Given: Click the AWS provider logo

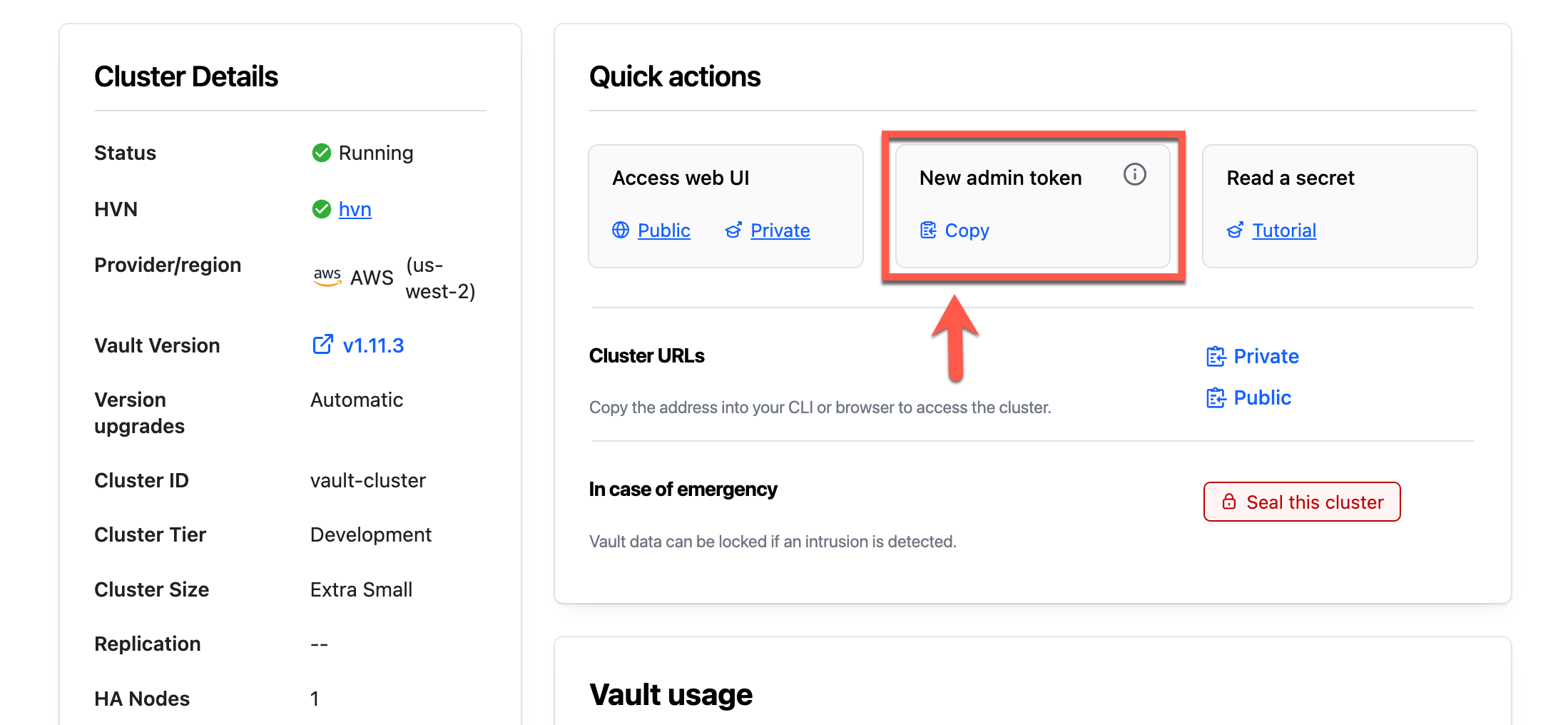Looking at the screenshot, I should click(x=327, y=277).
